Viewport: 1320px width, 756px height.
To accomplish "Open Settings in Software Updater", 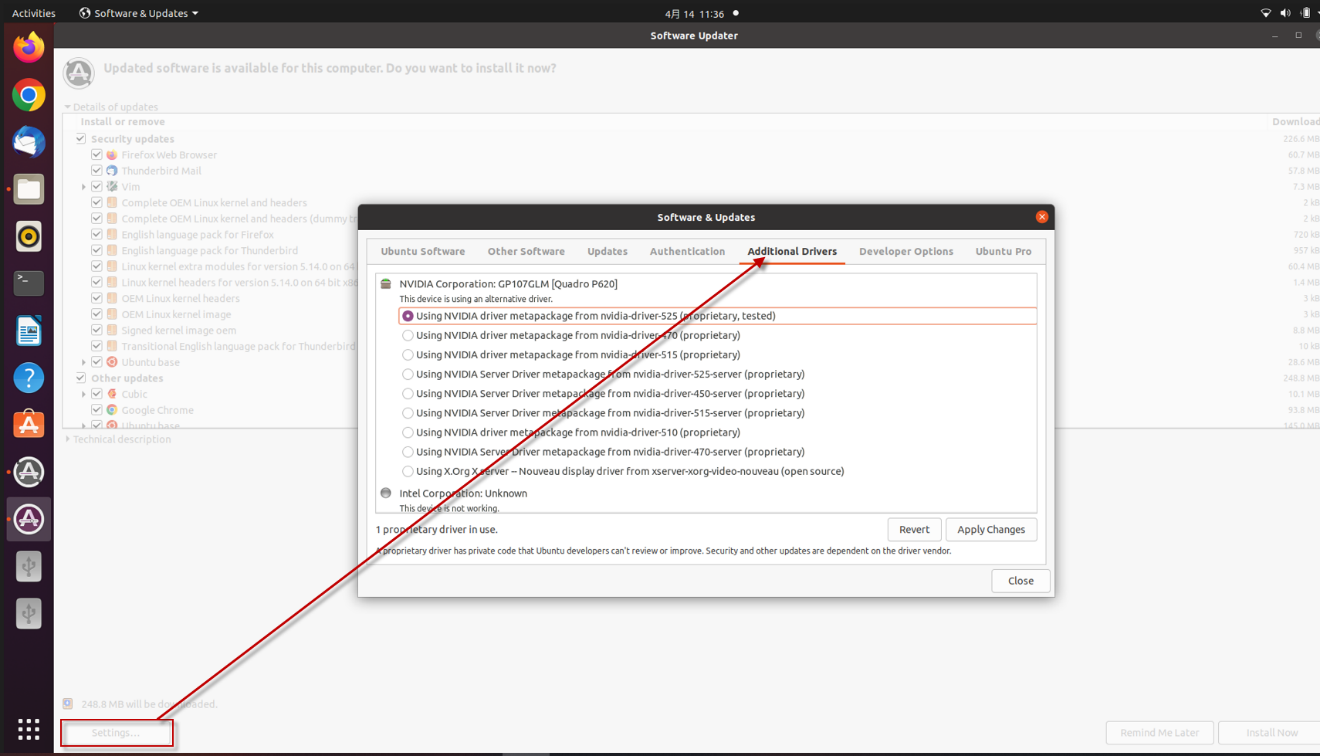I will (115, 733).
